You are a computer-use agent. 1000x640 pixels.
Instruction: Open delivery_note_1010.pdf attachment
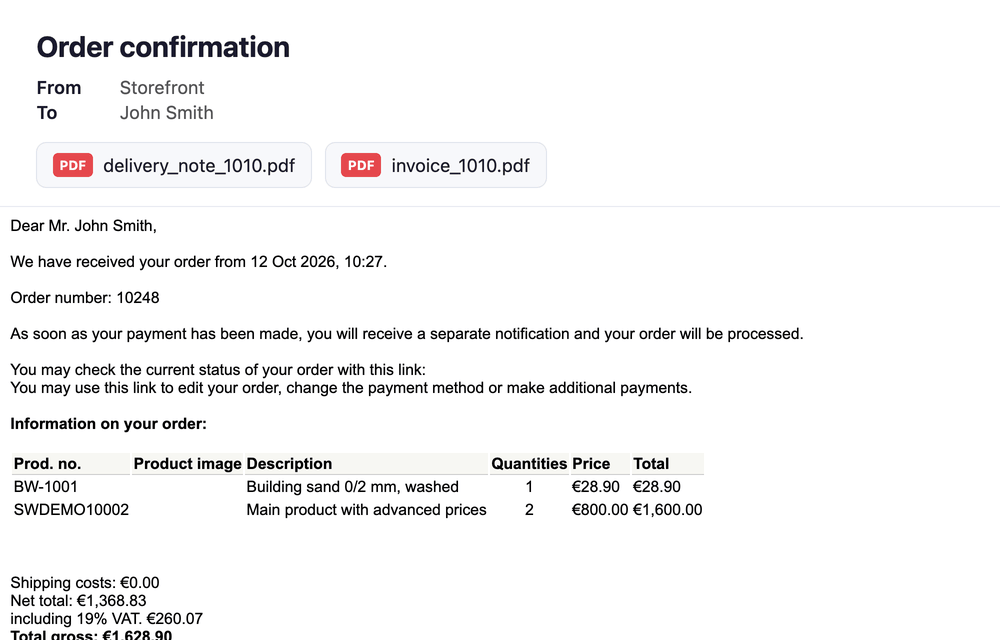tap(173, 165)
